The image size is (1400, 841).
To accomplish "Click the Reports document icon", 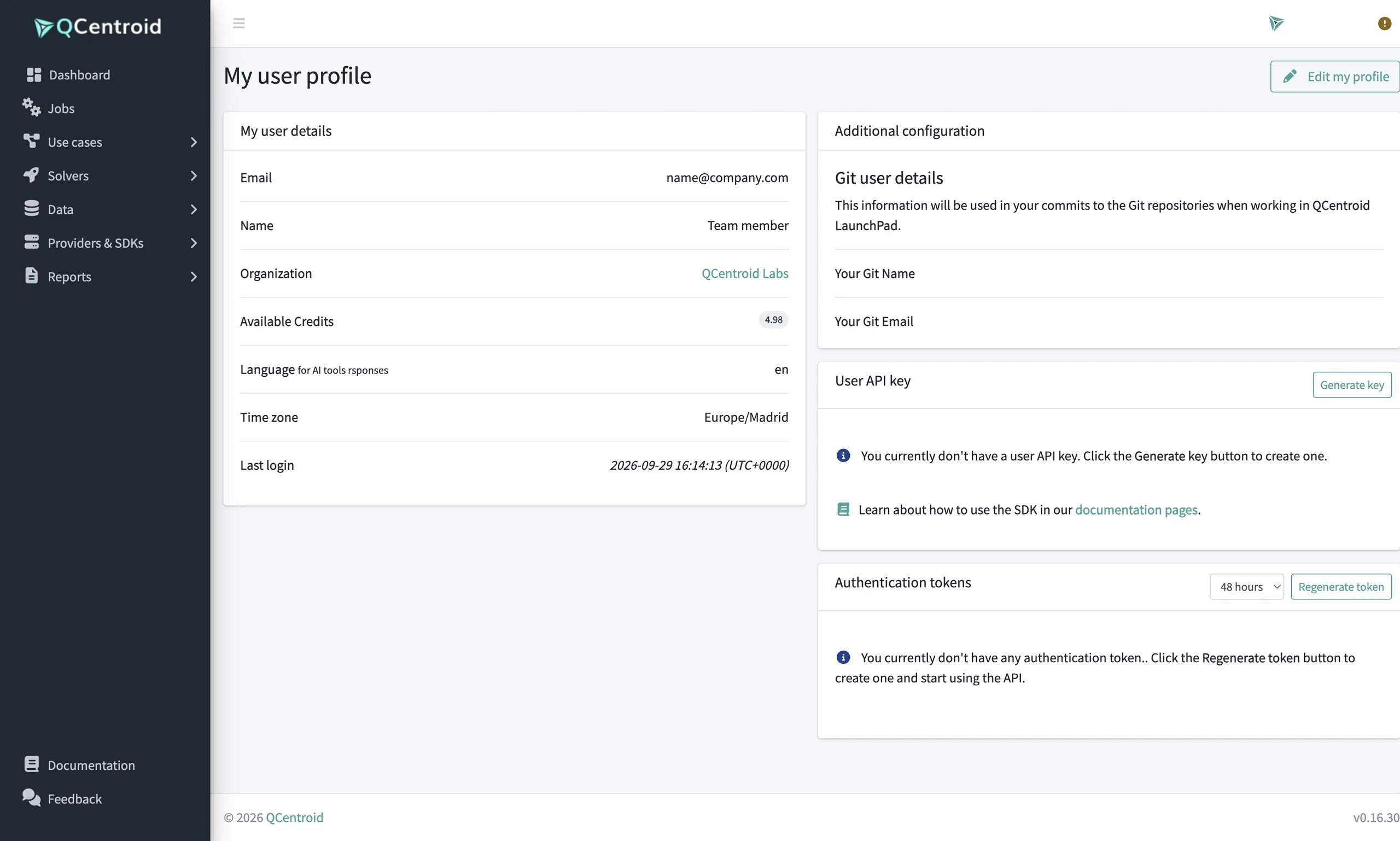I will pyautogui.click(x=32, y=276).
